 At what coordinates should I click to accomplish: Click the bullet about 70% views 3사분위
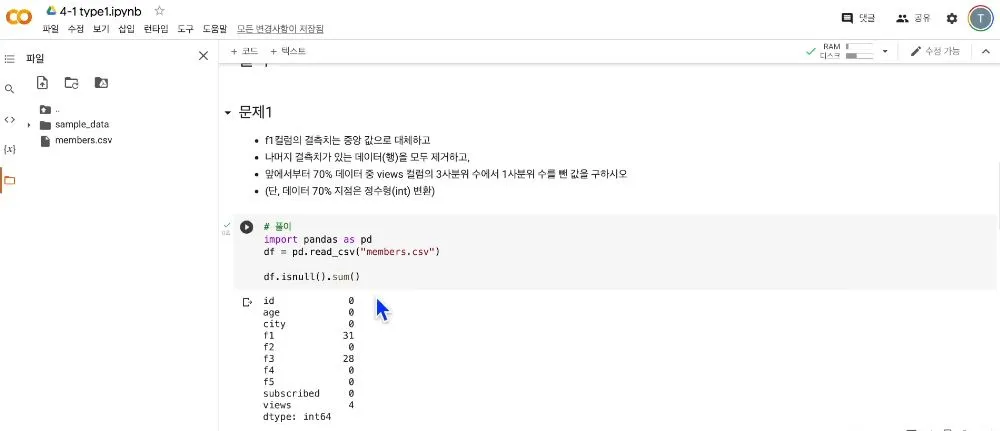click(446, 173)
